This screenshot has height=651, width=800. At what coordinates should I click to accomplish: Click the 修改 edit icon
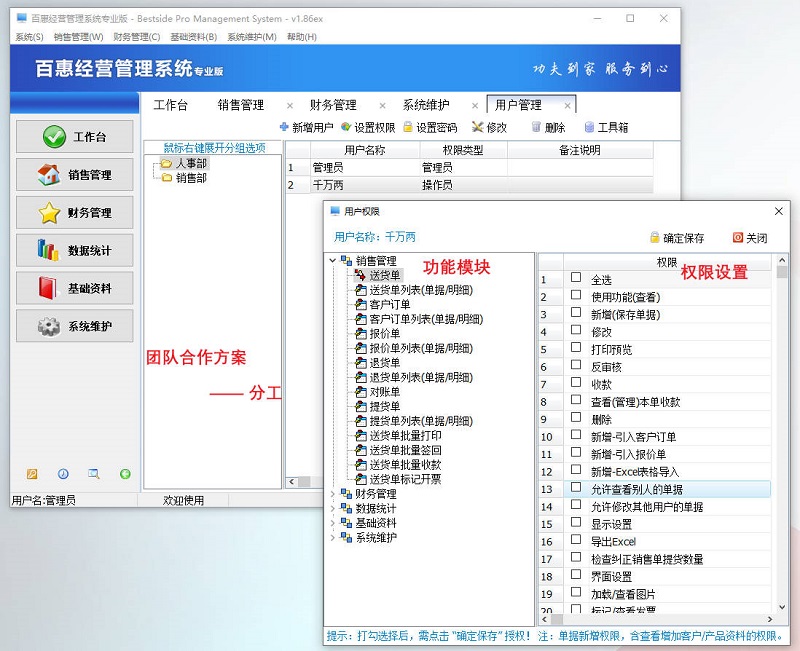click(477, 127)
